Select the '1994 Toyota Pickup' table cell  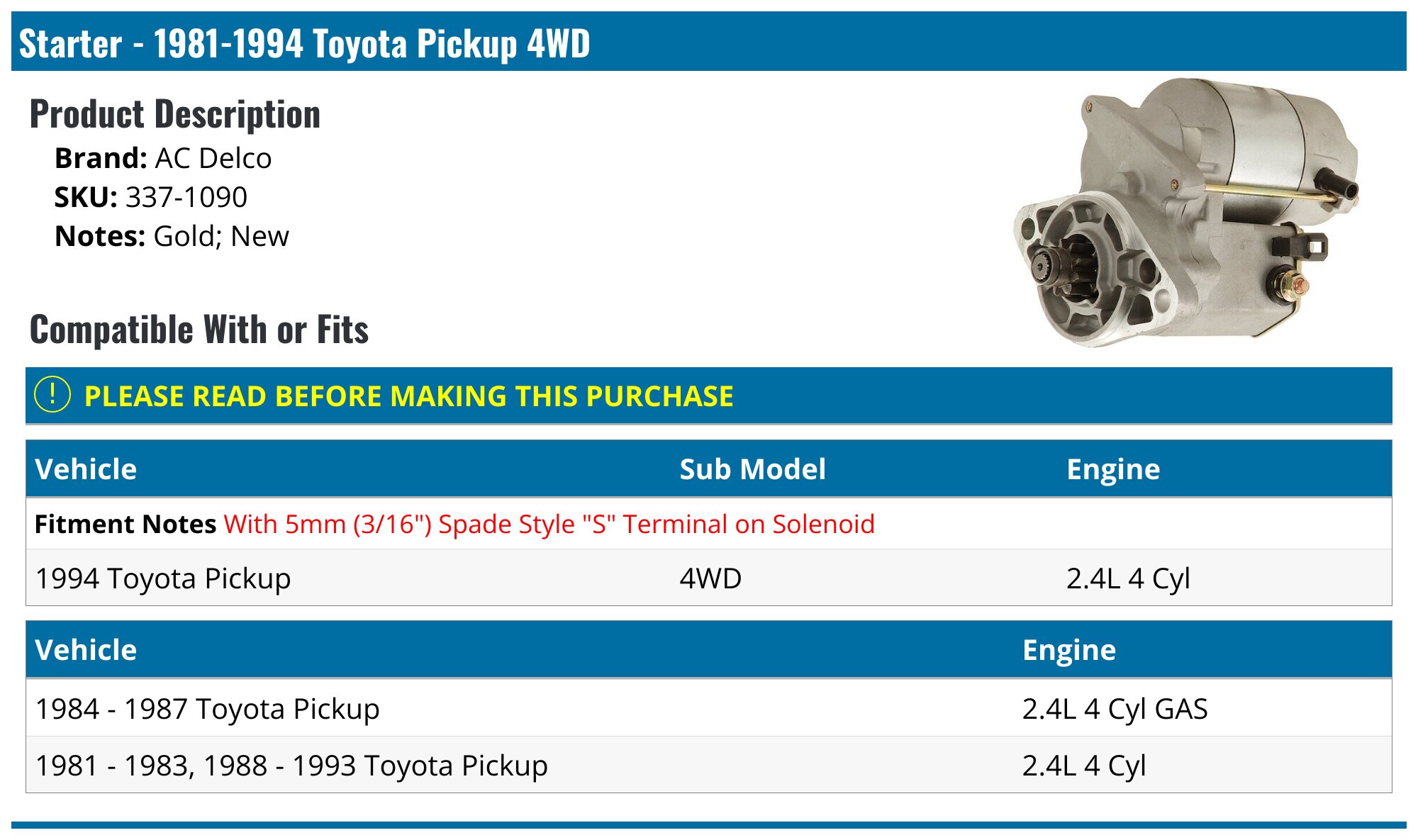pyautogui.click(x=163, y=578)
